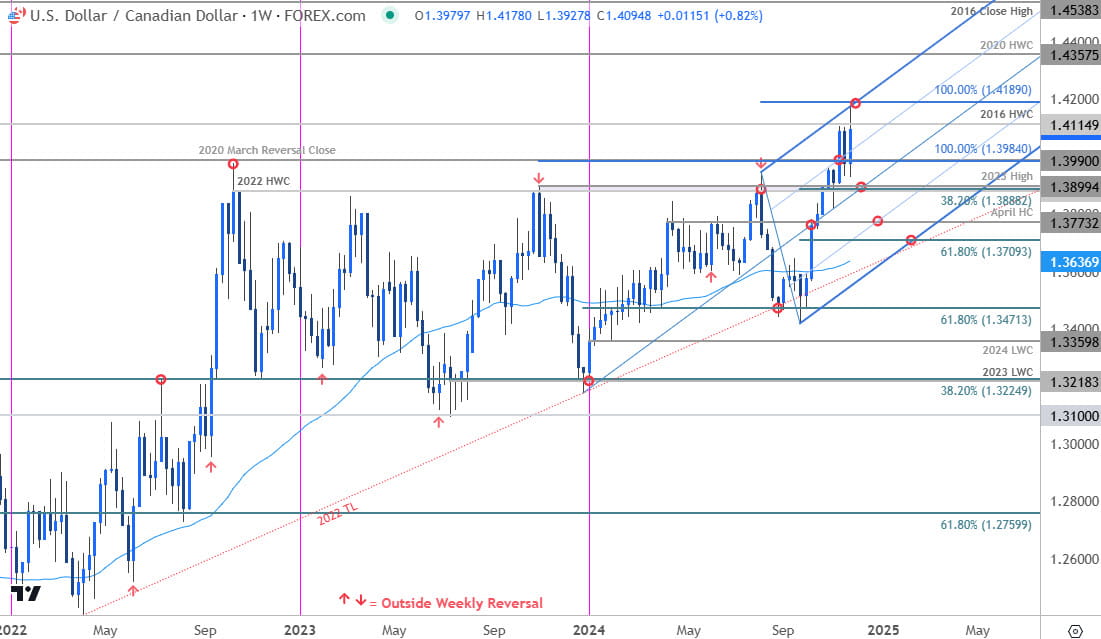This screenshot has width=1101, height=639.
Task: Open the FOREX.com source label
Action: click(x=322, y=16)
